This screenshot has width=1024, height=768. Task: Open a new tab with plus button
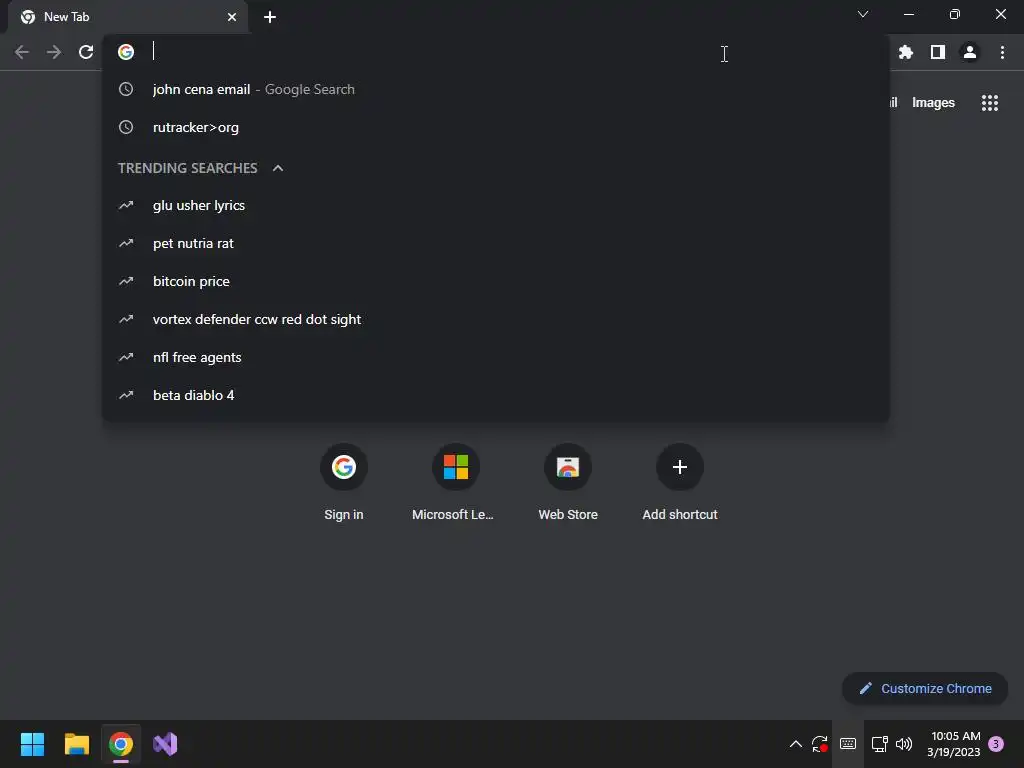click(x=270, y=17)
